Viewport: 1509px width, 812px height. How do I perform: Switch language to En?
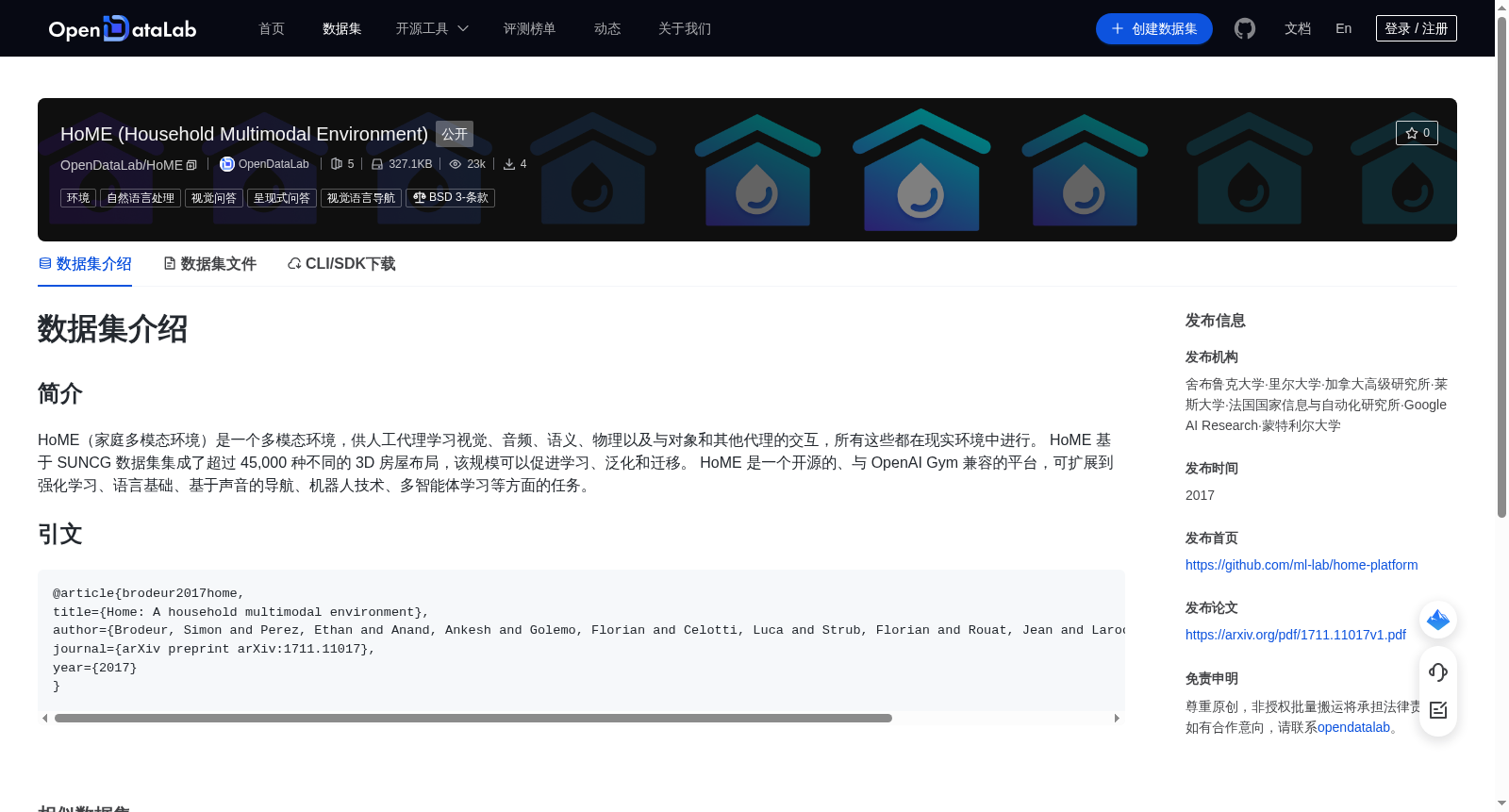1344,28
